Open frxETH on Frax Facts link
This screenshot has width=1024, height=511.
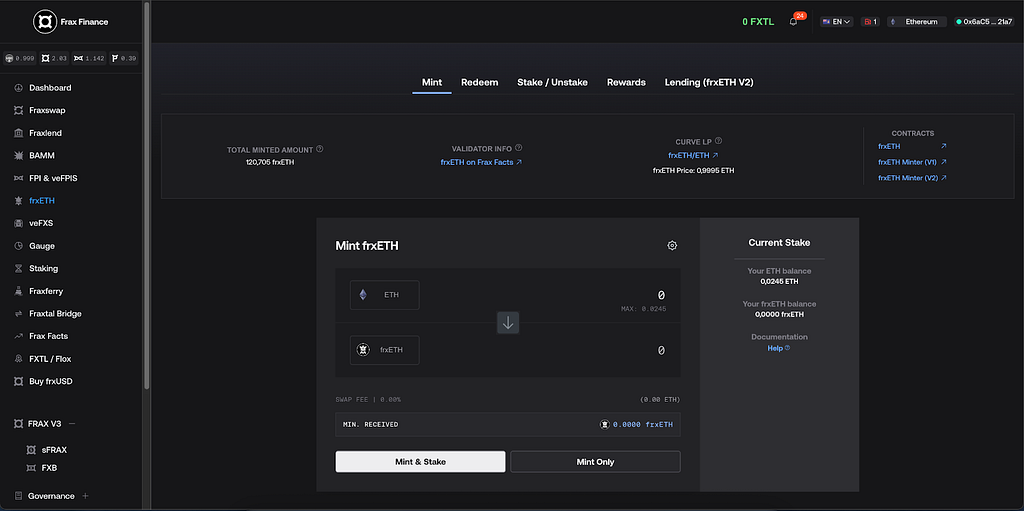pyautogui.click(x=481, y=162)
